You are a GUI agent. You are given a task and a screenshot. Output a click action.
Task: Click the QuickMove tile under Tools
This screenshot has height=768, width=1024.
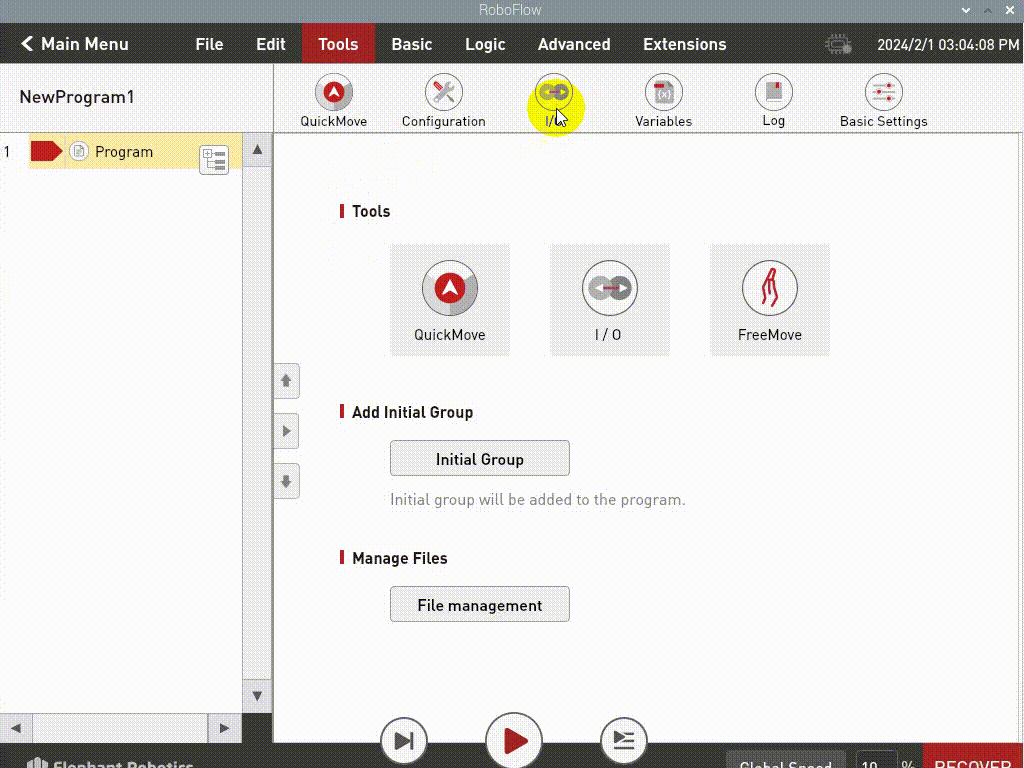click(450, 300)
